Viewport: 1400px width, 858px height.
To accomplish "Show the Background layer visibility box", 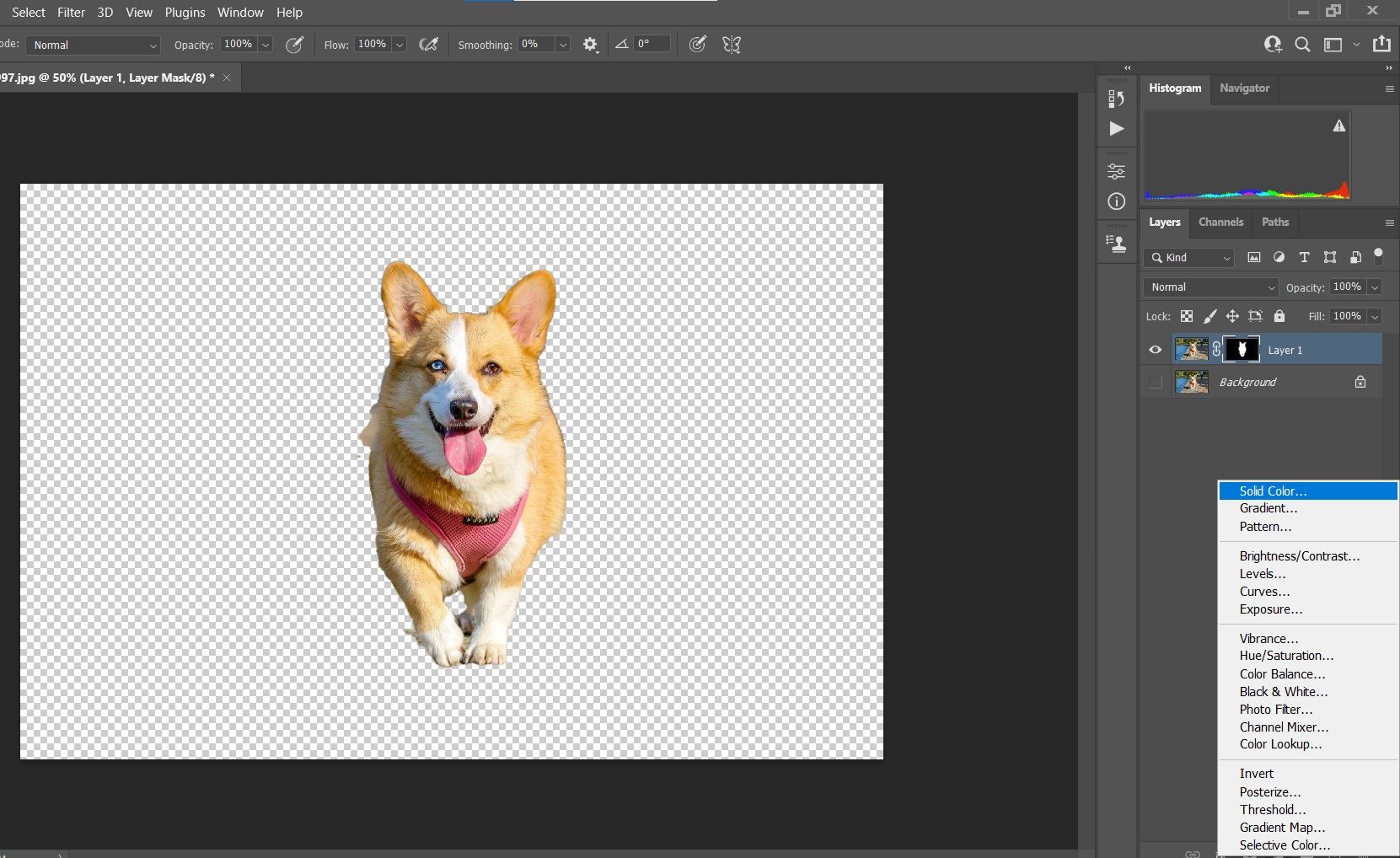I will point(1156,383).
